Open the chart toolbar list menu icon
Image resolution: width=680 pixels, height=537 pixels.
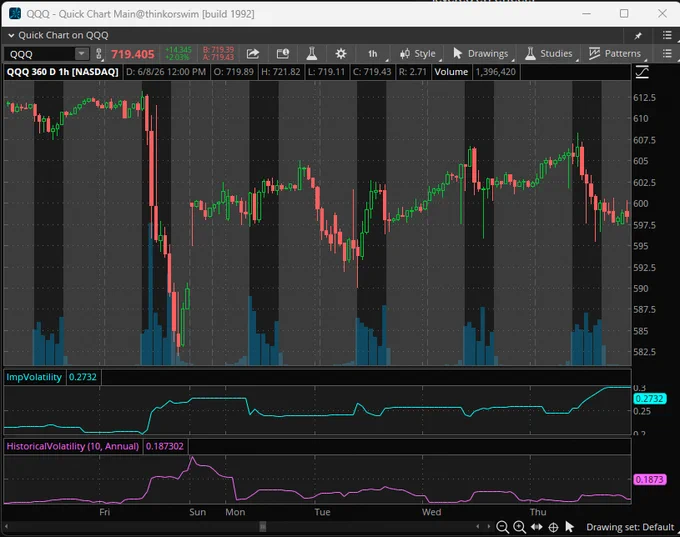point(667,53)
